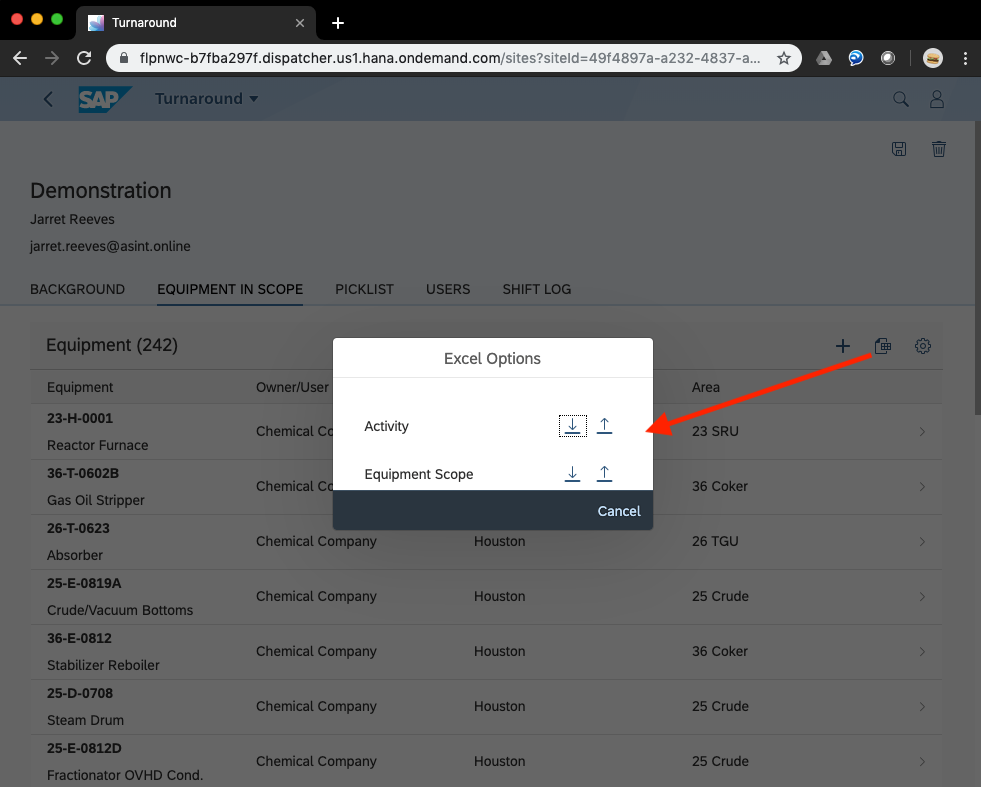Click the Owner/User column header
This screenshot has height=787, width=981.
tap(292, 387)
